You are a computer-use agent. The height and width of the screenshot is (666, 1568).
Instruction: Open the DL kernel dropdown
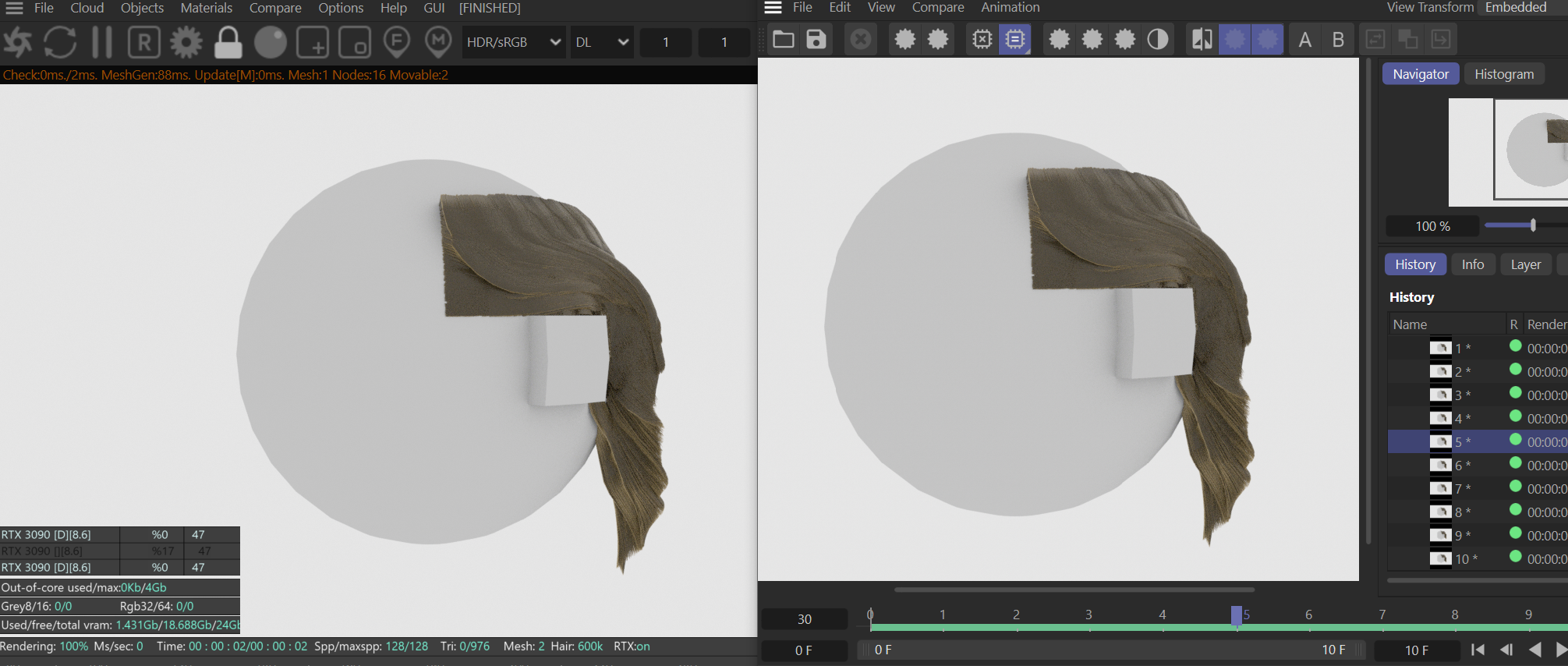tap(602, 42)
